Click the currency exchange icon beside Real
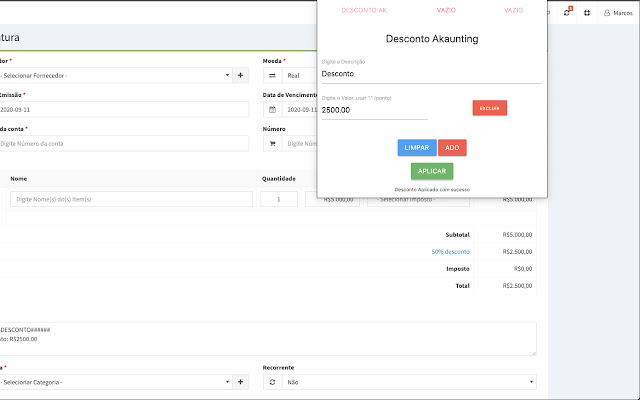This screenshot has width=640, height=400. coord(273,76)
